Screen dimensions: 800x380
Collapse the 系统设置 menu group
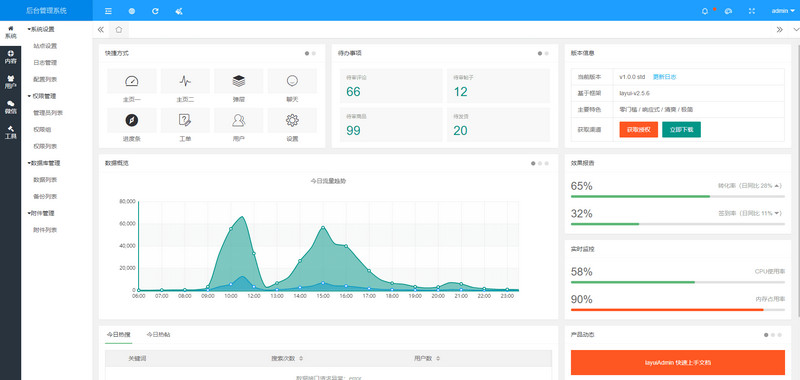41,29
